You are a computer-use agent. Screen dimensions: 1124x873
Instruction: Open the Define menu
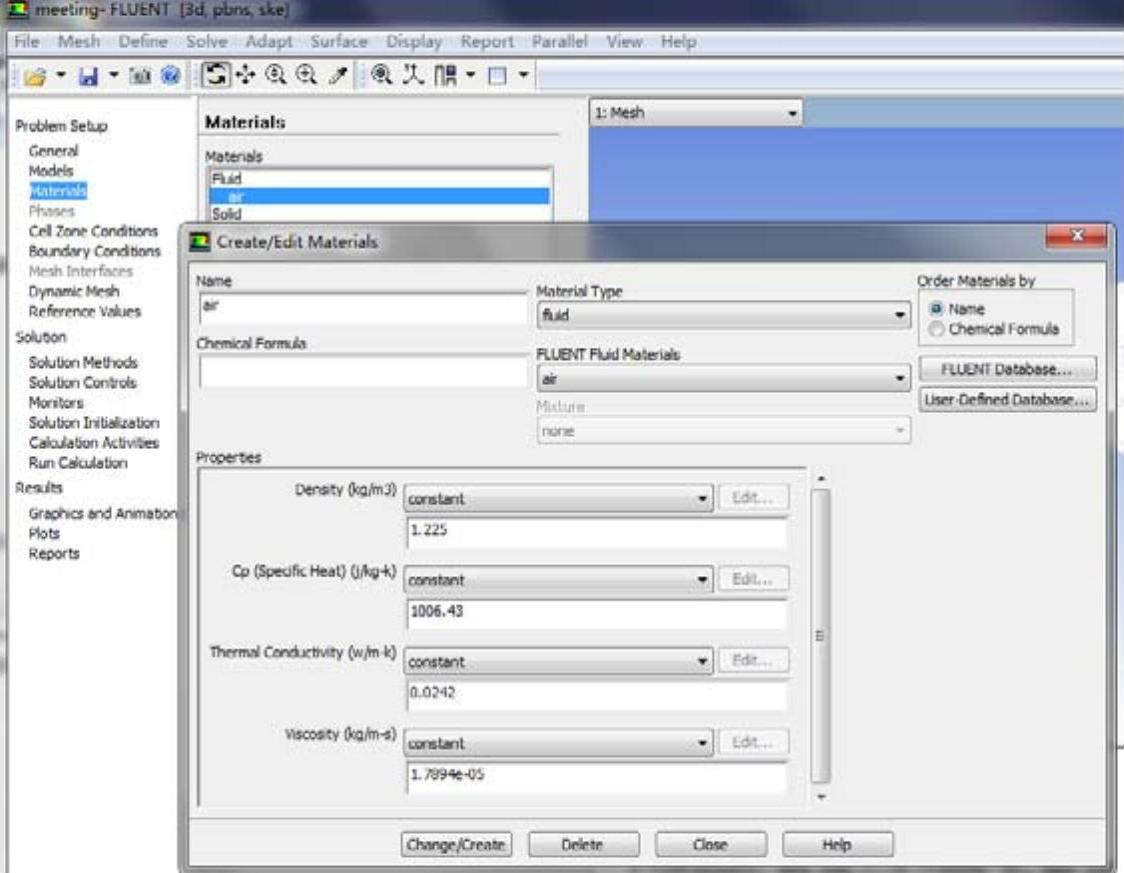pyautogui.click(x=143, y=42)
